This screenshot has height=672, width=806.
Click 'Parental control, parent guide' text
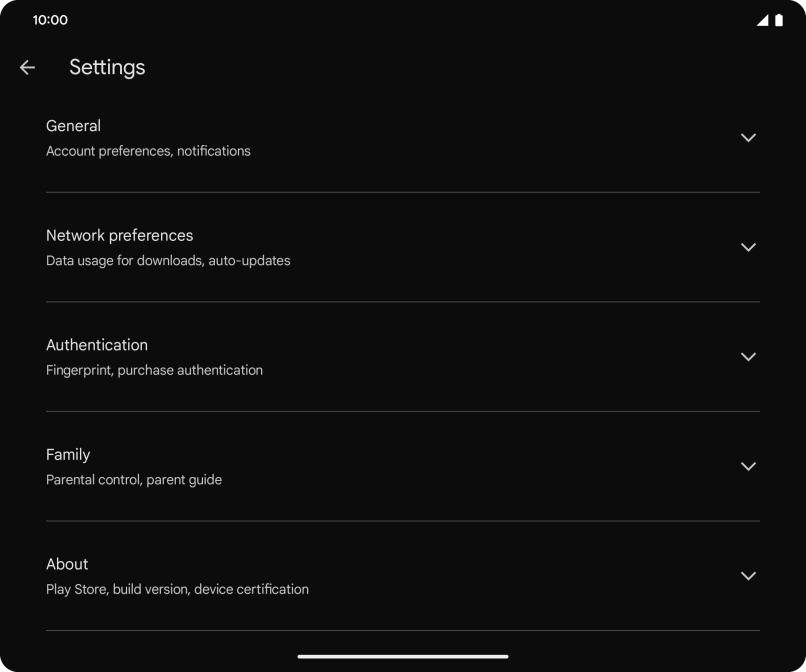pyautogui.click(x=134, y=480)
